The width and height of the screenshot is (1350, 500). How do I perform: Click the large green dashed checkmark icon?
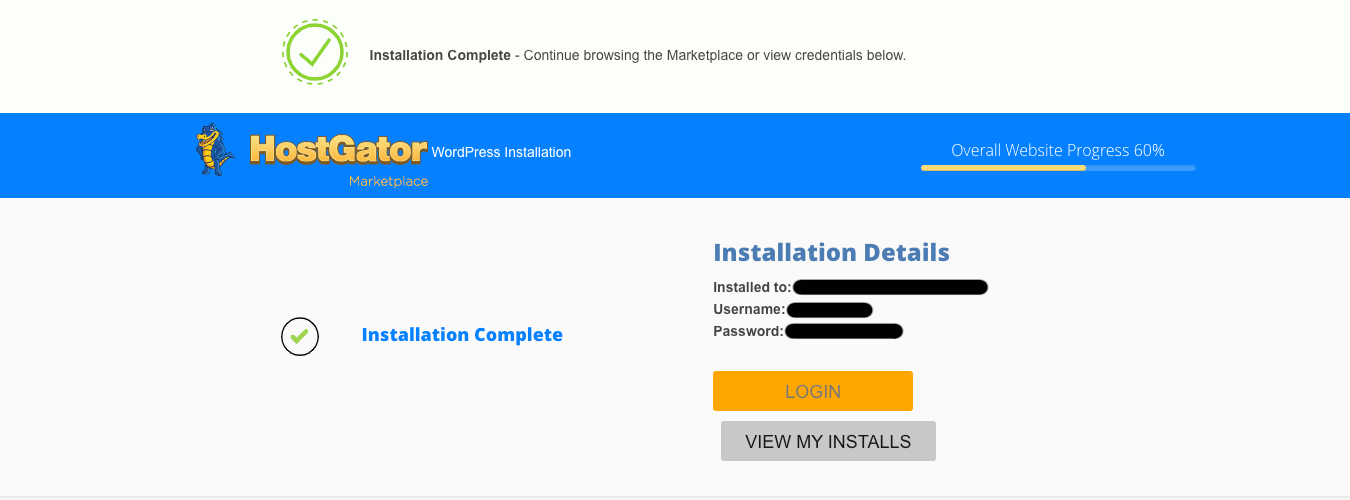coord(314,52)
